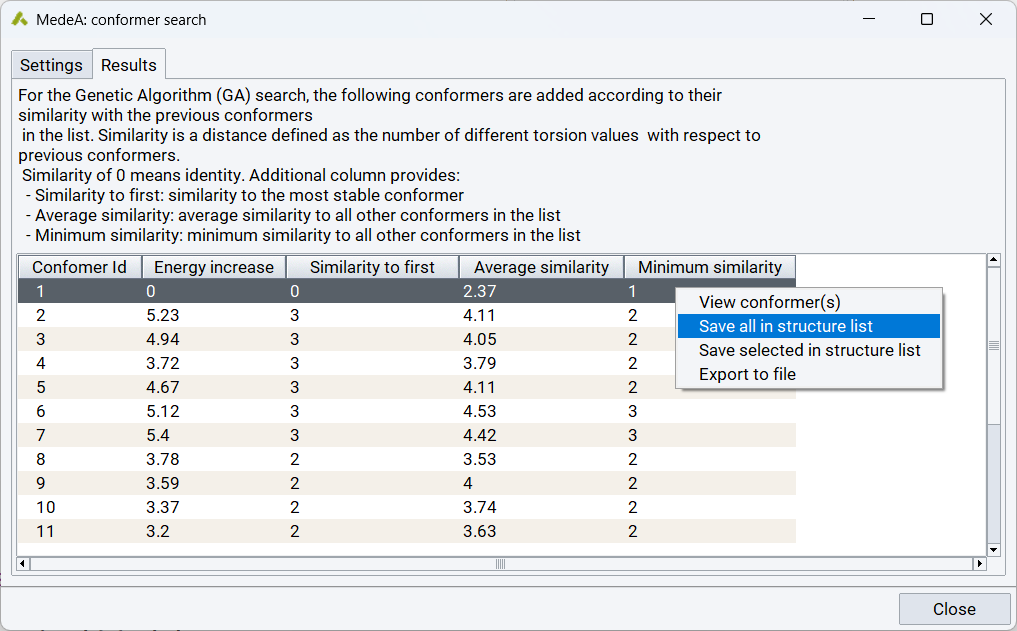Screen dimensions: 1017x631
Task: Select conformer row with Id 10
Action: point(407,507)
